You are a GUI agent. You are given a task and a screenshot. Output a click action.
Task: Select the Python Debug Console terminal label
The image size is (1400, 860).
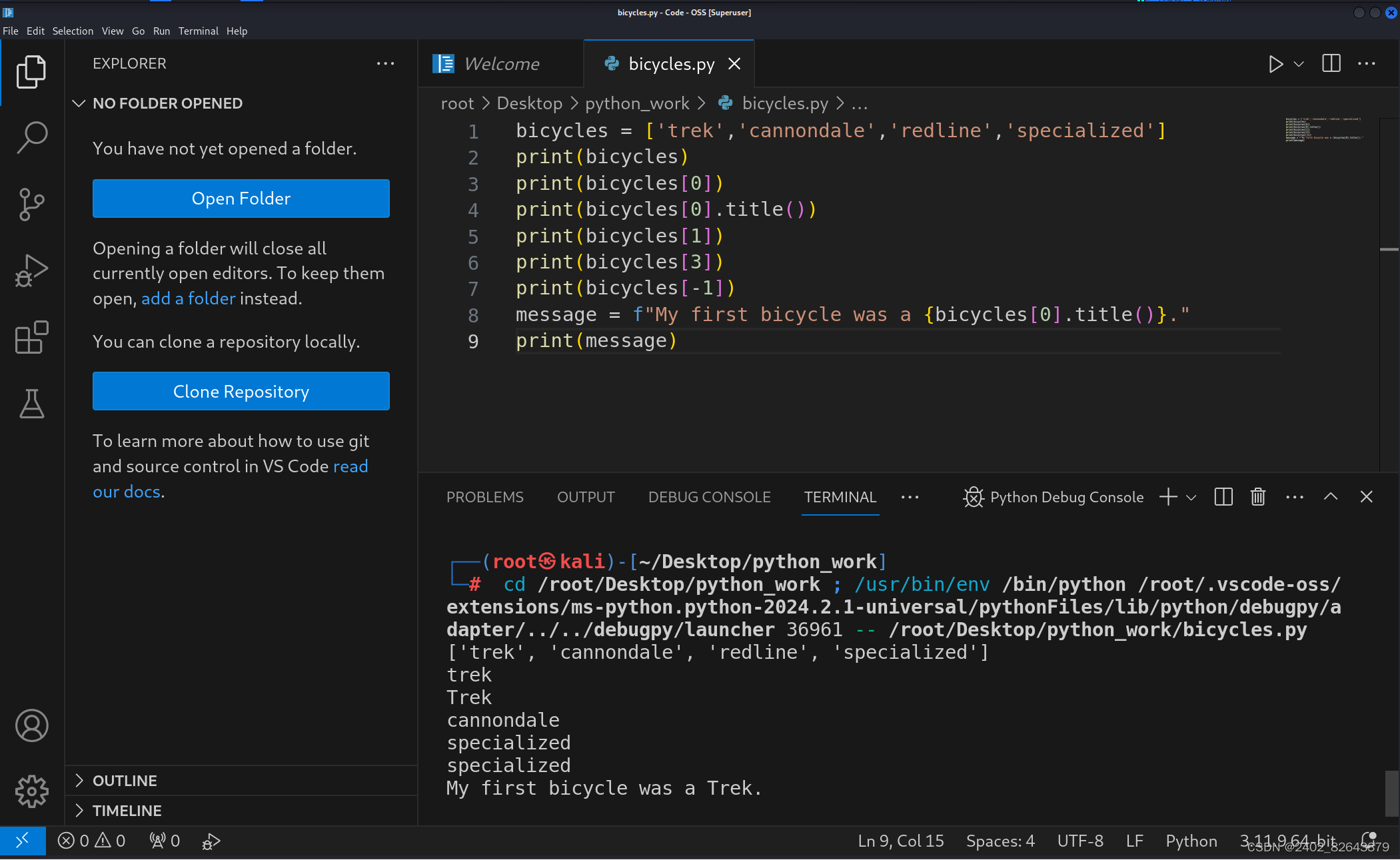click(1053, 497)
